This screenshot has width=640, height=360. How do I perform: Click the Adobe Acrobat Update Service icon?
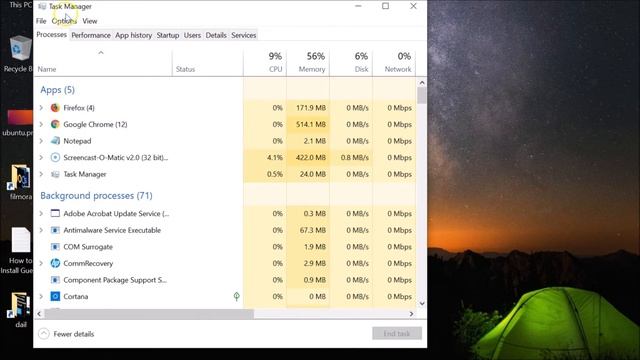coord(55,213)
